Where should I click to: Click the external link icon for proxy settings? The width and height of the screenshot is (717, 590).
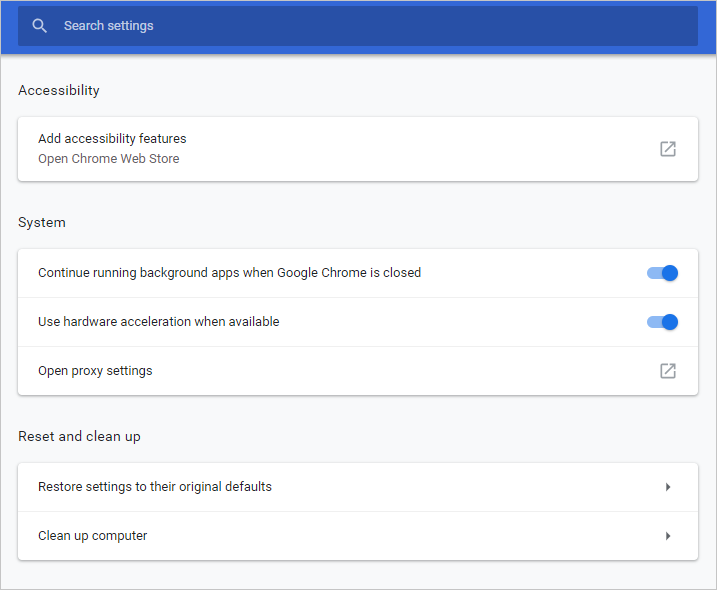(667, 371)
